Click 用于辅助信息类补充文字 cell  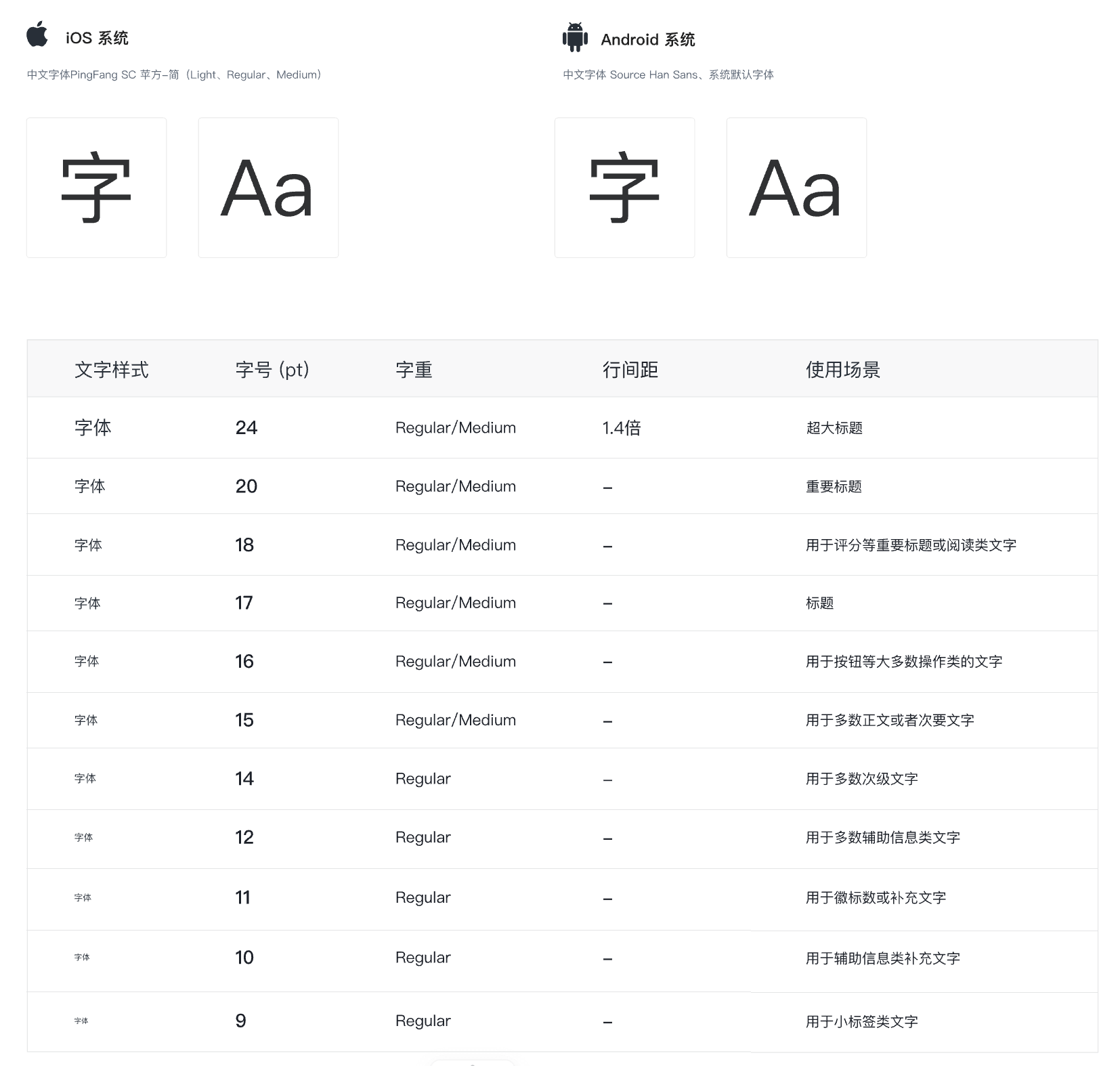(883, 958)
